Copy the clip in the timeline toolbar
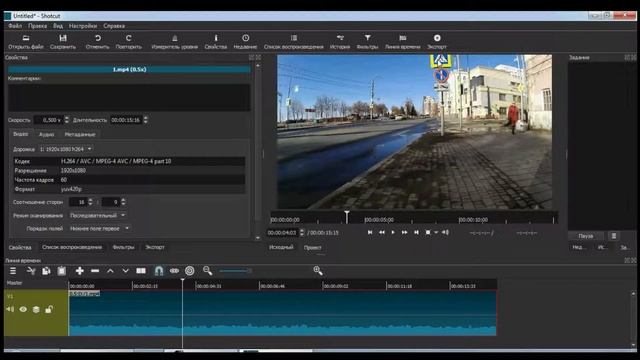The width and height of the screenshot is (640, 360). [x=46, y=271]
